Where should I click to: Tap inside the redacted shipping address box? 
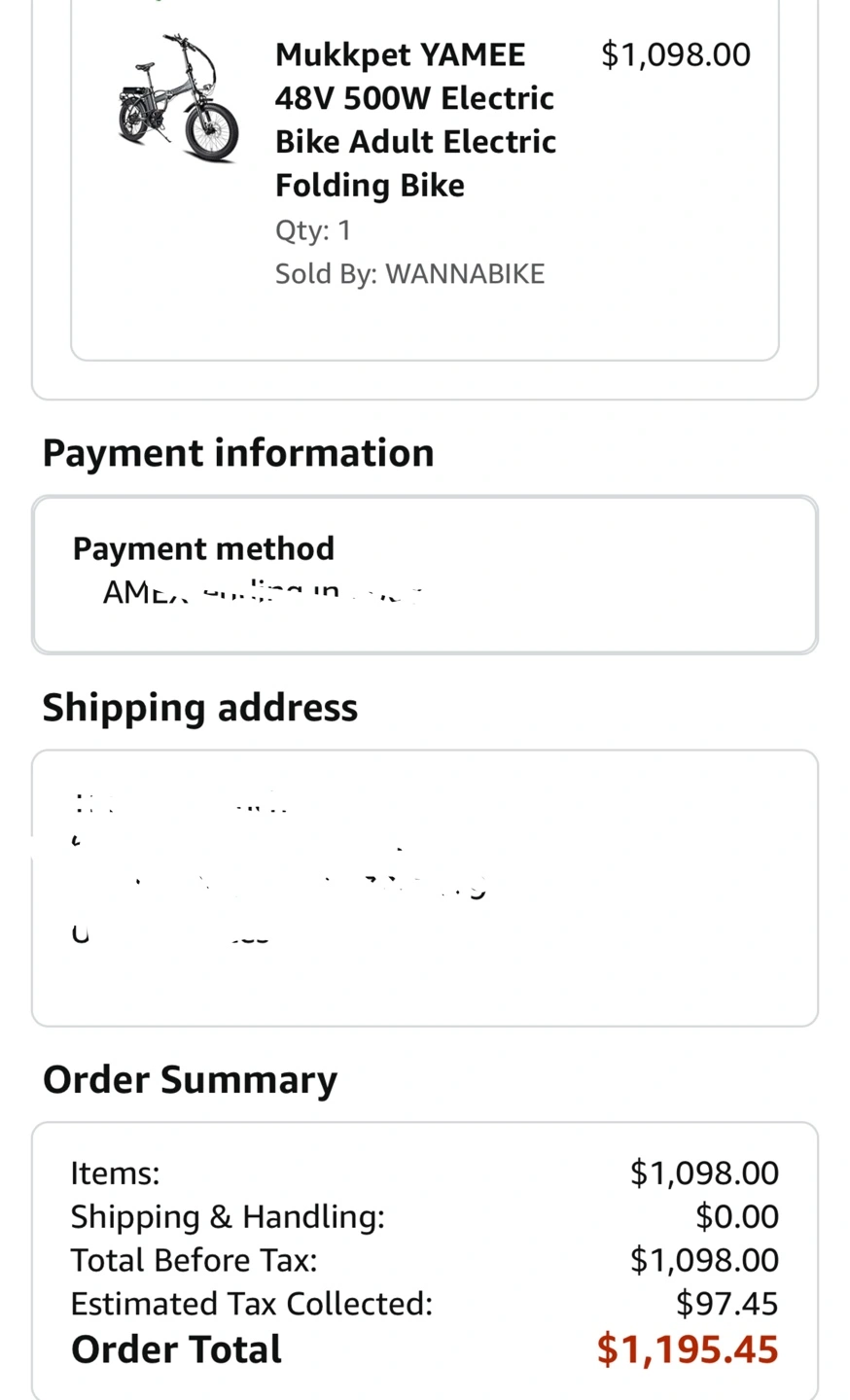coord(424,887)
